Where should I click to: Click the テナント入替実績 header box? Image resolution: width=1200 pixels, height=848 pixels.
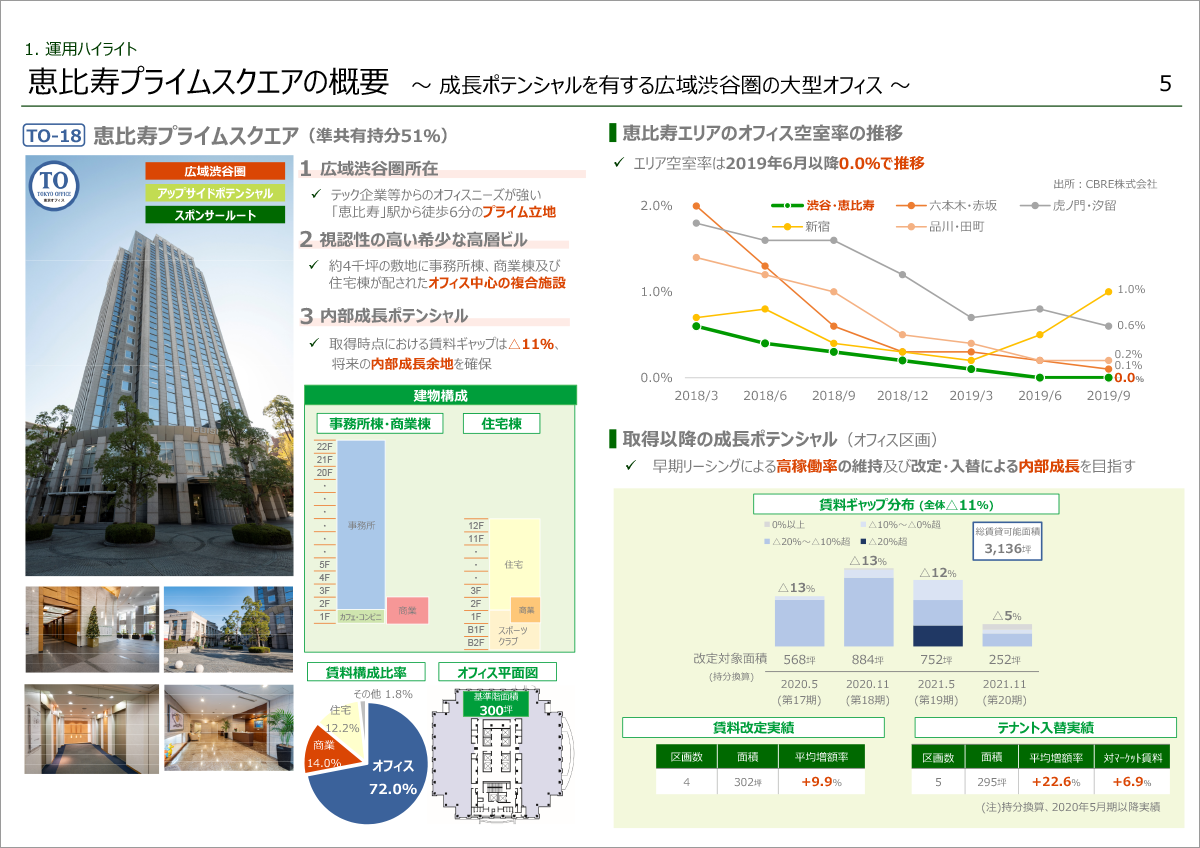click(x=1045, y=728)
